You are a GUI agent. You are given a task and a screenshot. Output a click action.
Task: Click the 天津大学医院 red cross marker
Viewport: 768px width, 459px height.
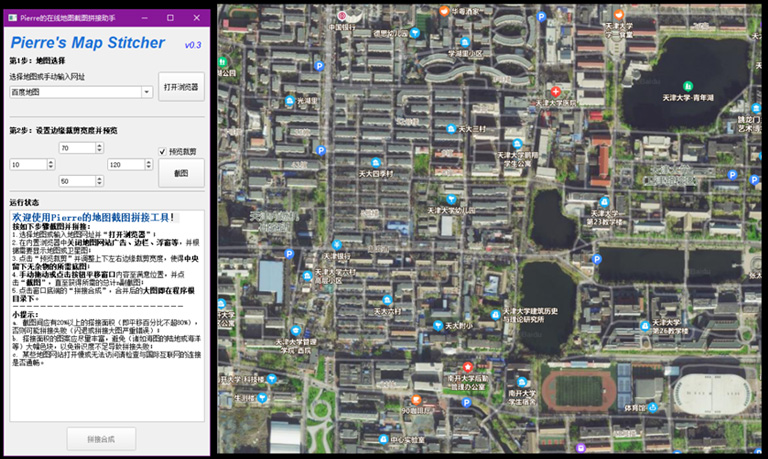coord(556,92)
